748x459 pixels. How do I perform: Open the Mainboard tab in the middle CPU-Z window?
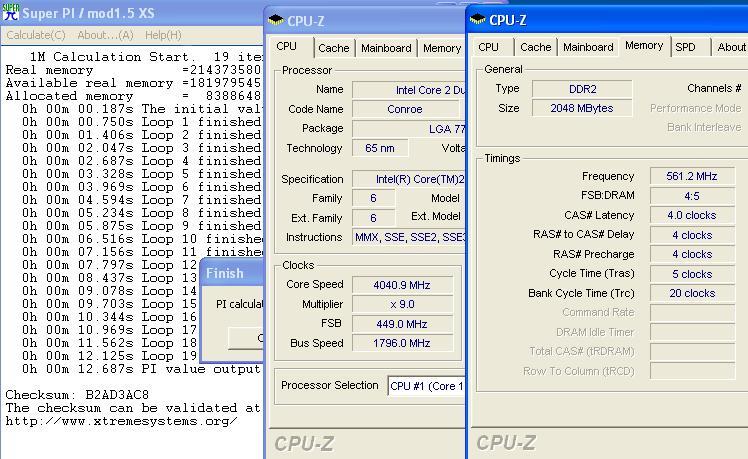(x=386, y=48)
